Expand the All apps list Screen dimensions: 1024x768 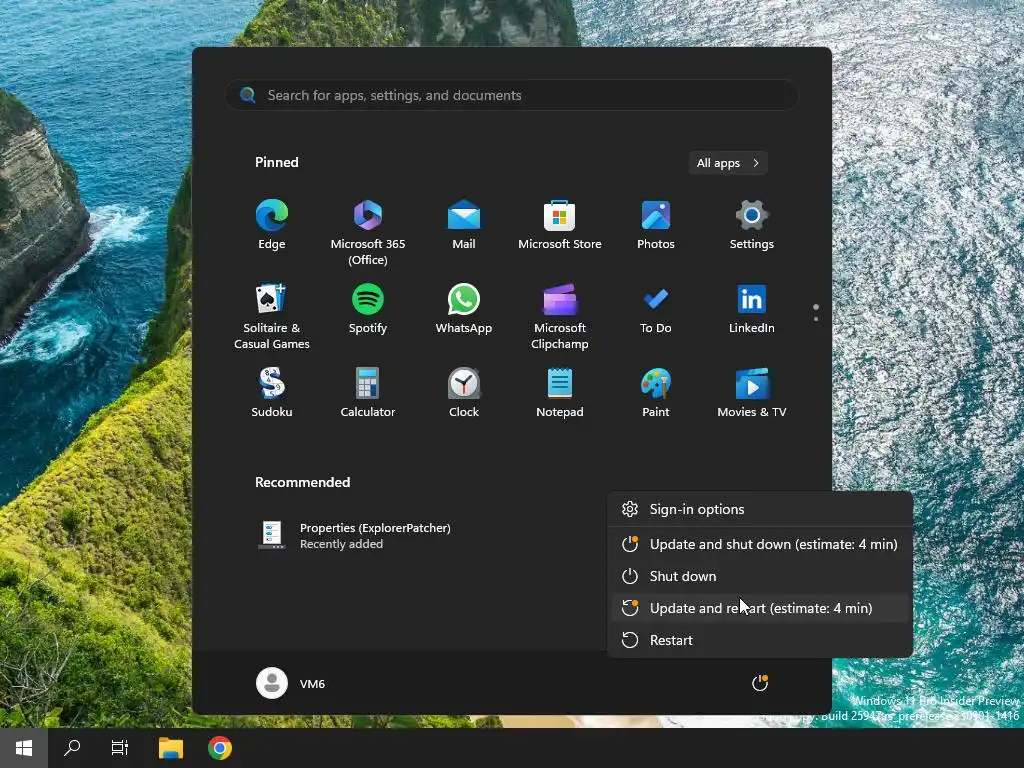728,163
